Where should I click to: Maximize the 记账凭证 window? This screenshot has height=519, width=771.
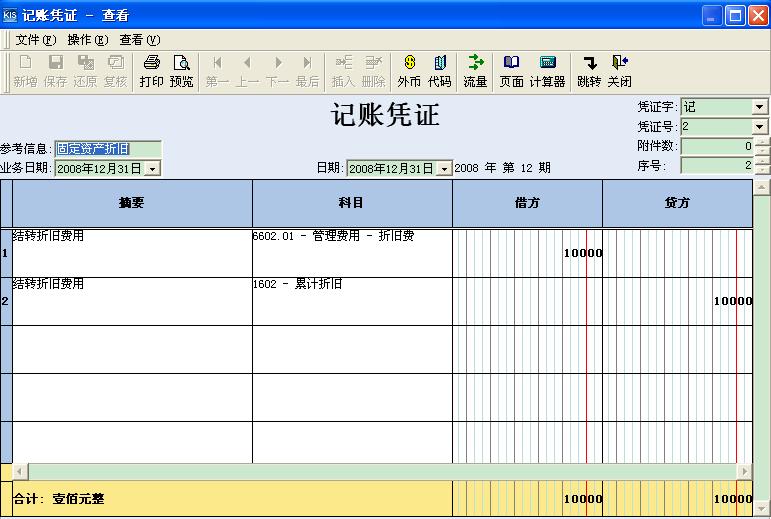[736, 15]
